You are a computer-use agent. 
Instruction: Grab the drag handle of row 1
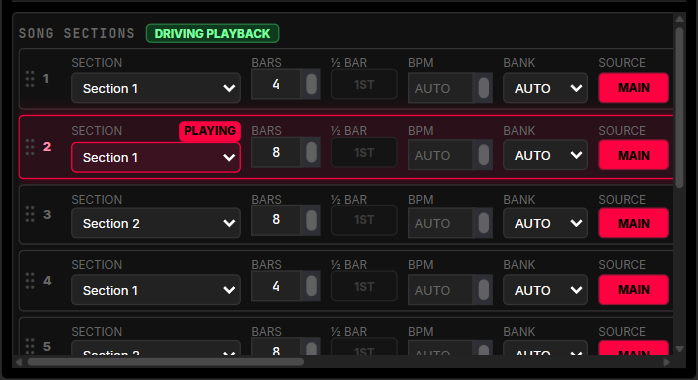pos(30,79)
